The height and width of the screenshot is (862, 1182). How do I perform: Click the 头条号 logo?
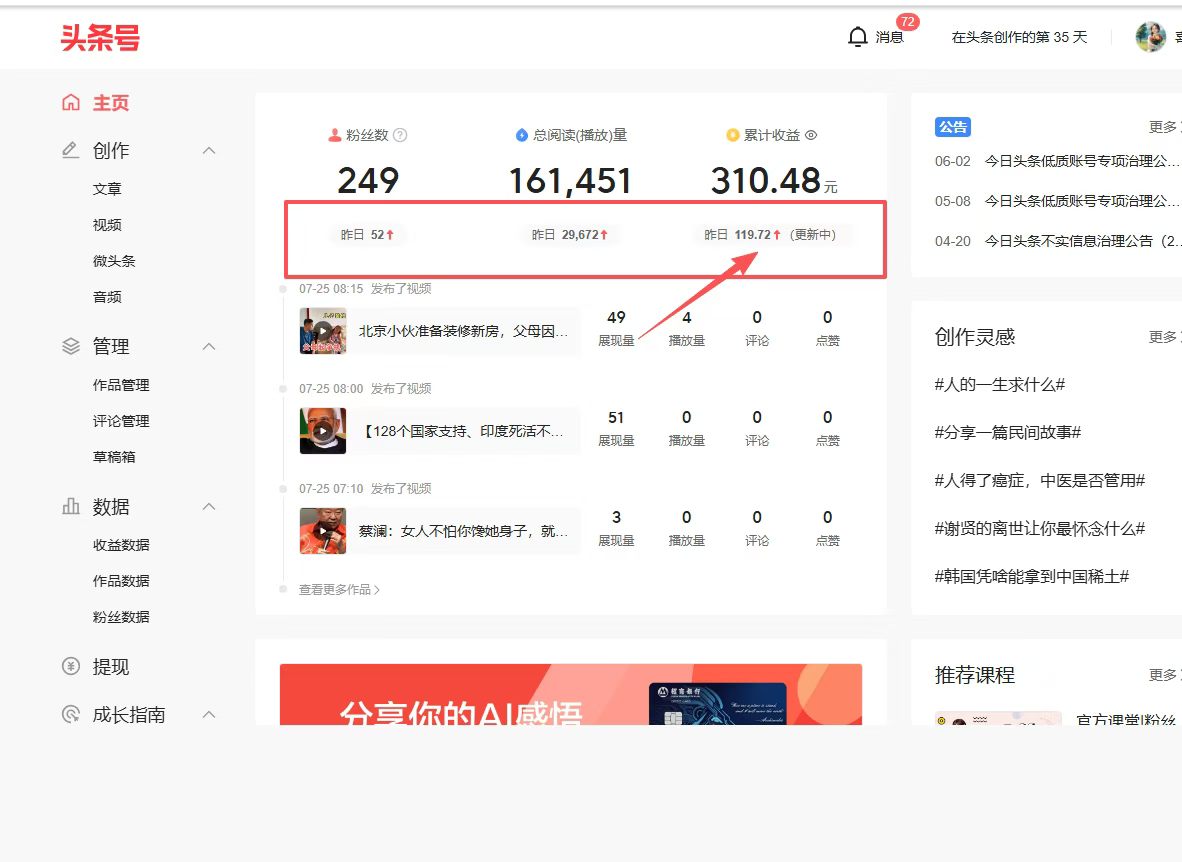point(100,38)
